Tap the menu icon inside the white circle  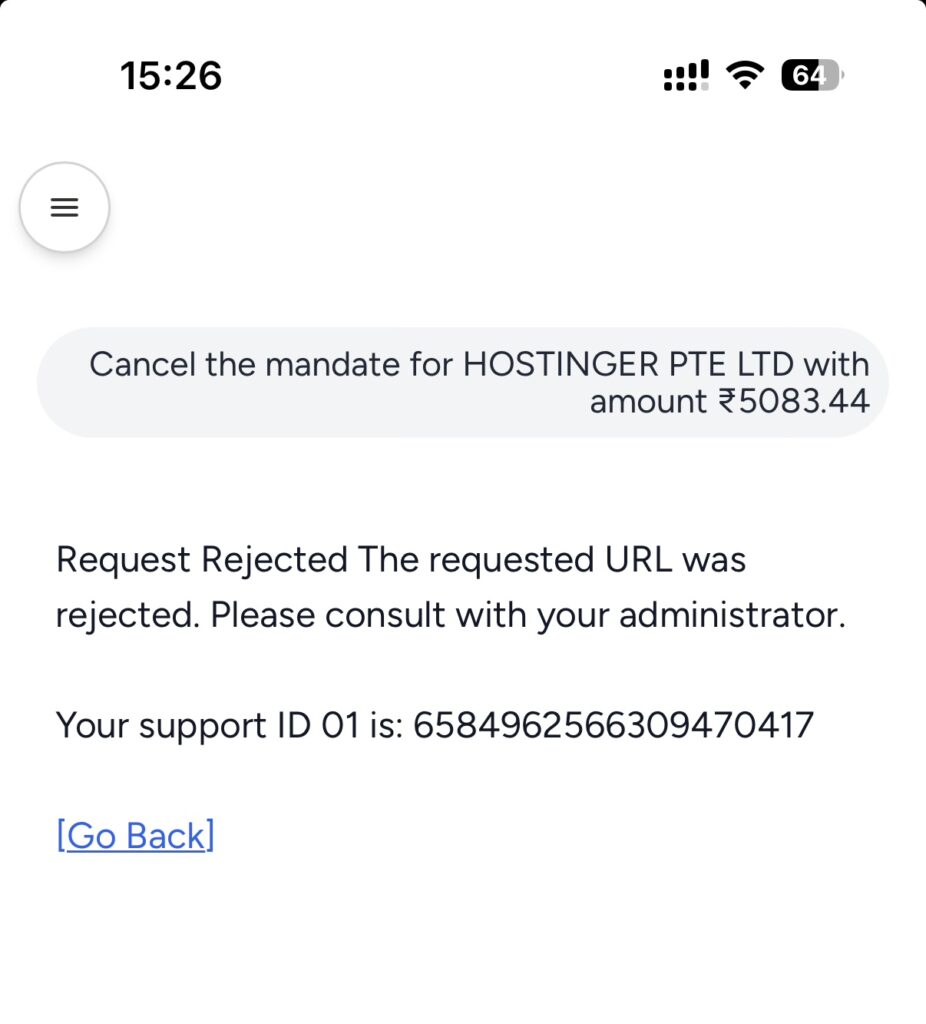64,207
